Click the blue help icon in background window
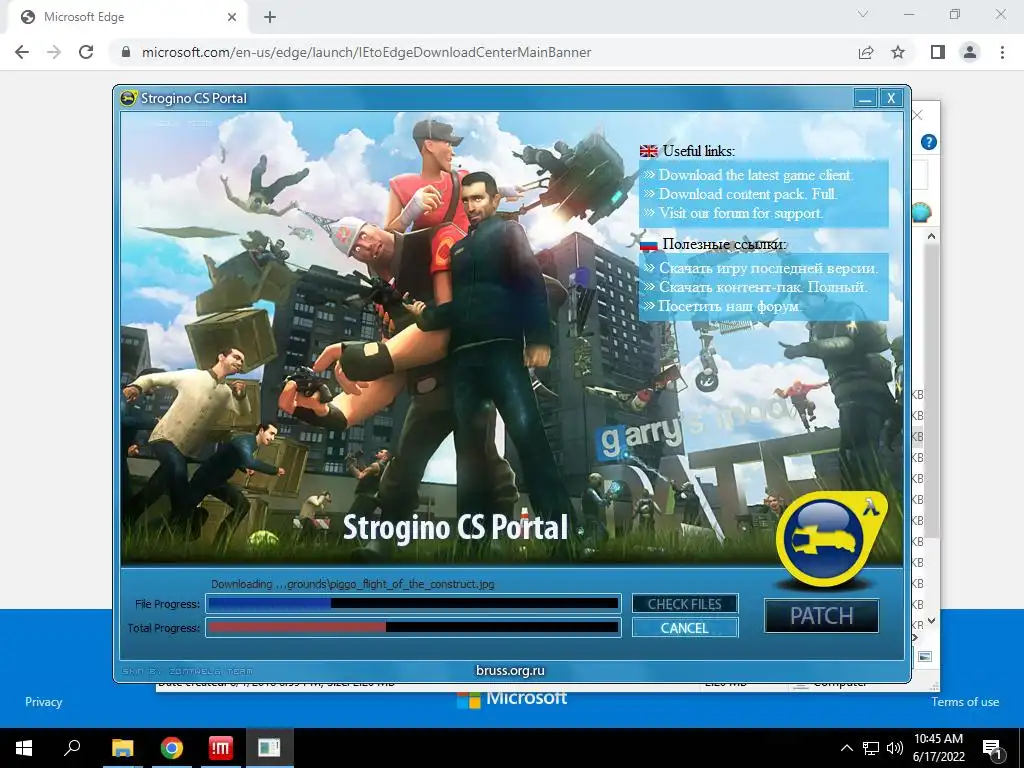This screenshot has width=1024, height=768. coord(928,142)
